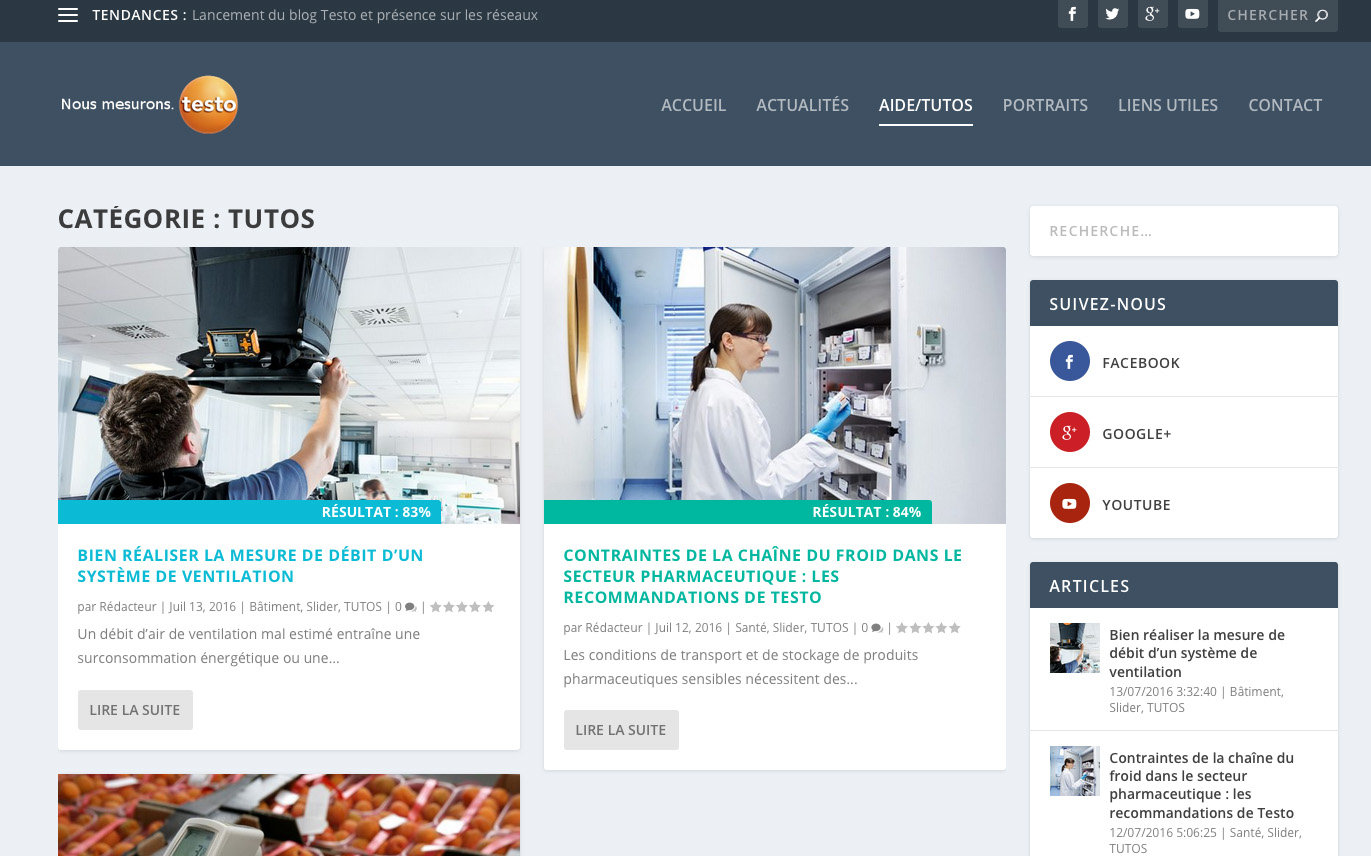The image size is (1371, 856).
Task: Click the Testo logo
Action: coord(149,104)
